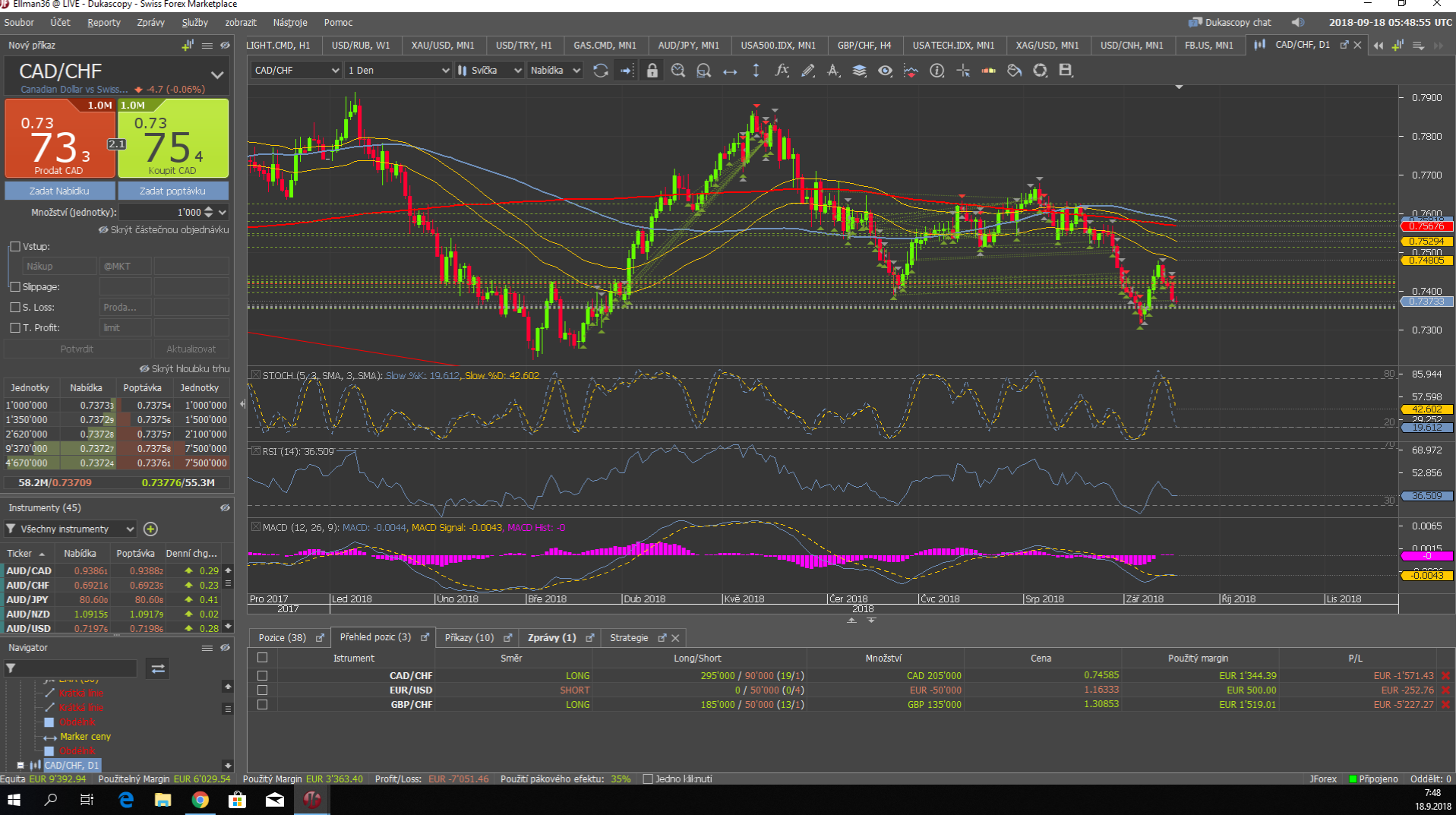The width and height of the screenshot is (1456, 815).
Task: Click the horizontal stretch arrows icon
Action: coord(730,71)
